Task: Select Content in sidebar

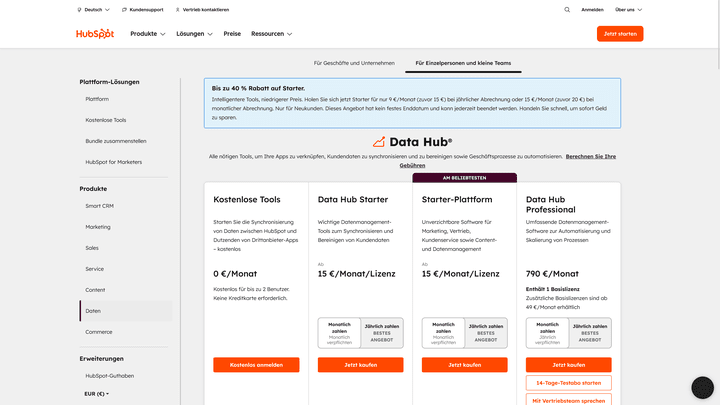Action: (x=95, y=290)
